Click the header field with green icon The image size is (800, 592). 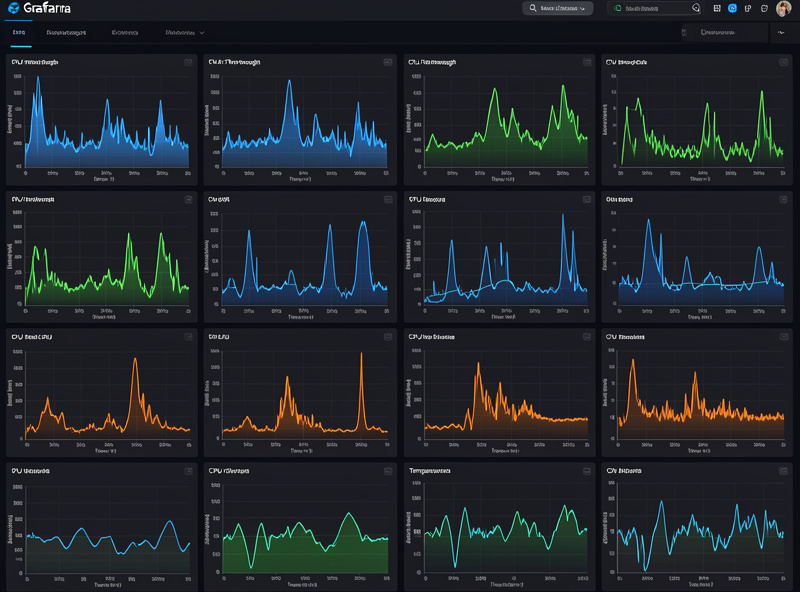(x=655, y=8)
